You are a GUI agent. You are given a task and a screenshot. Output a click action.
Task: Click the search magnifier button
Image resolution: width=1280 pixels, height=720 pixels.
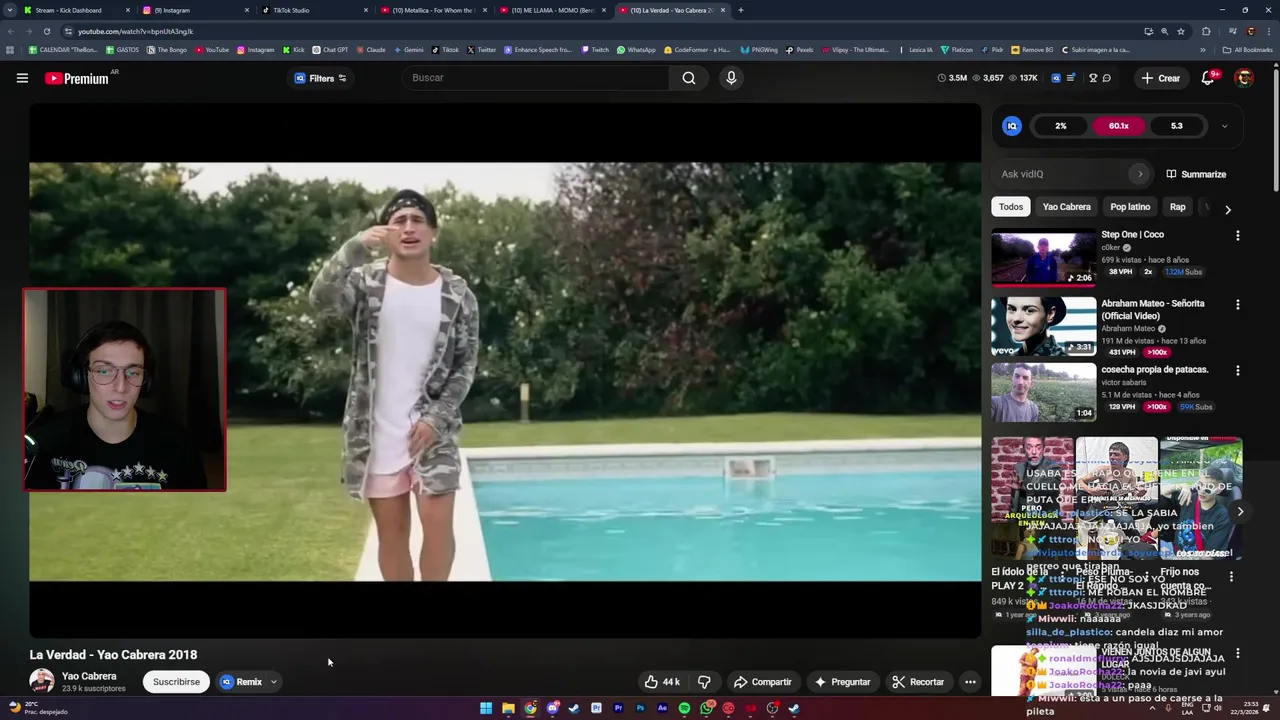(x=689, y=78)
